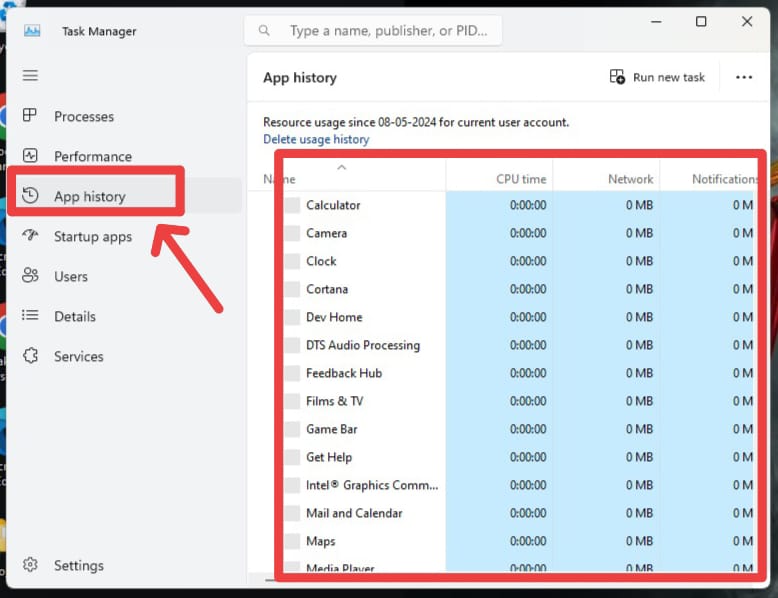Click the Maps app icon
Image resolution: width=778 pixels, height=598 pixels.
point(292,541)
